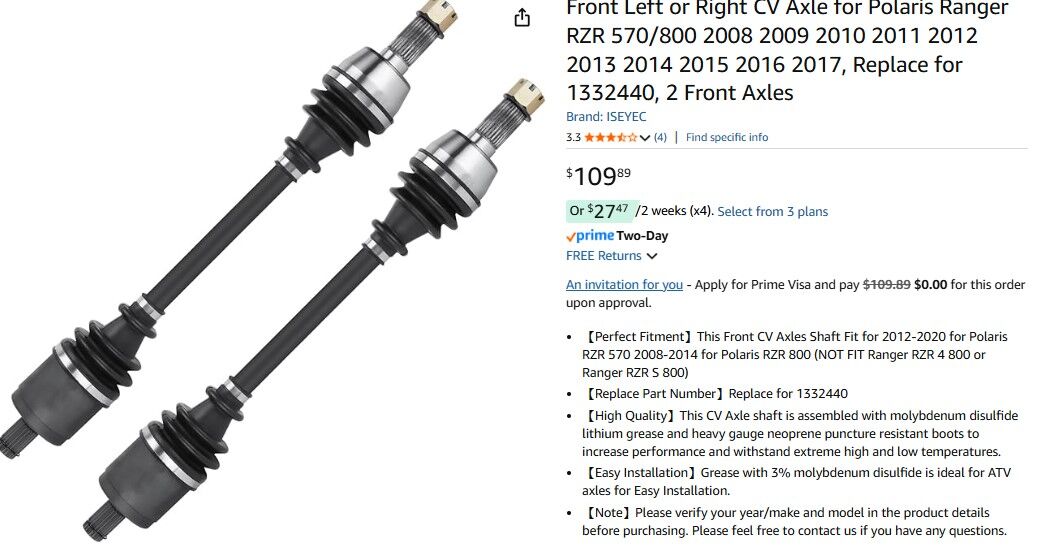Expand the star rating dropdown chevron
1049x546 pixels.
645,138
